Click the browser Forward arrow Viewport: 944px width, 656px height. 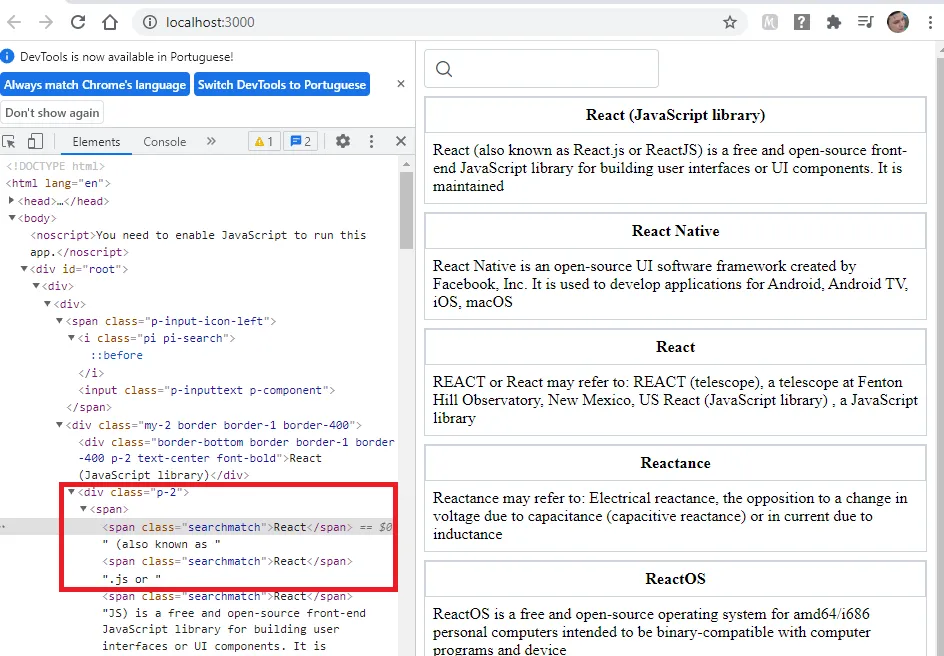pos(46,22)
